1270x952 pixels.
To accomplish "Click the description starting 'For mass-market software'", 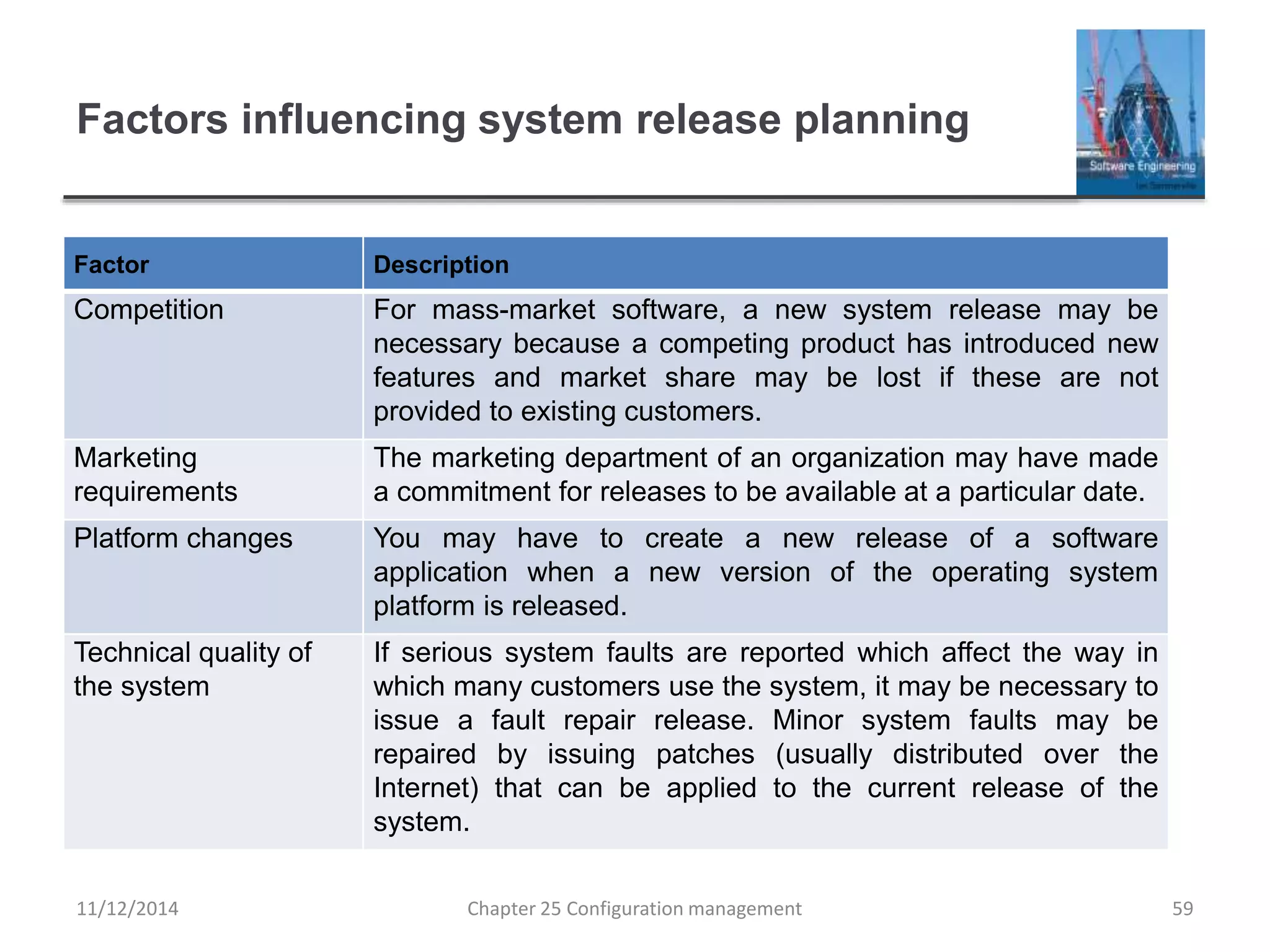I will 765,365.
